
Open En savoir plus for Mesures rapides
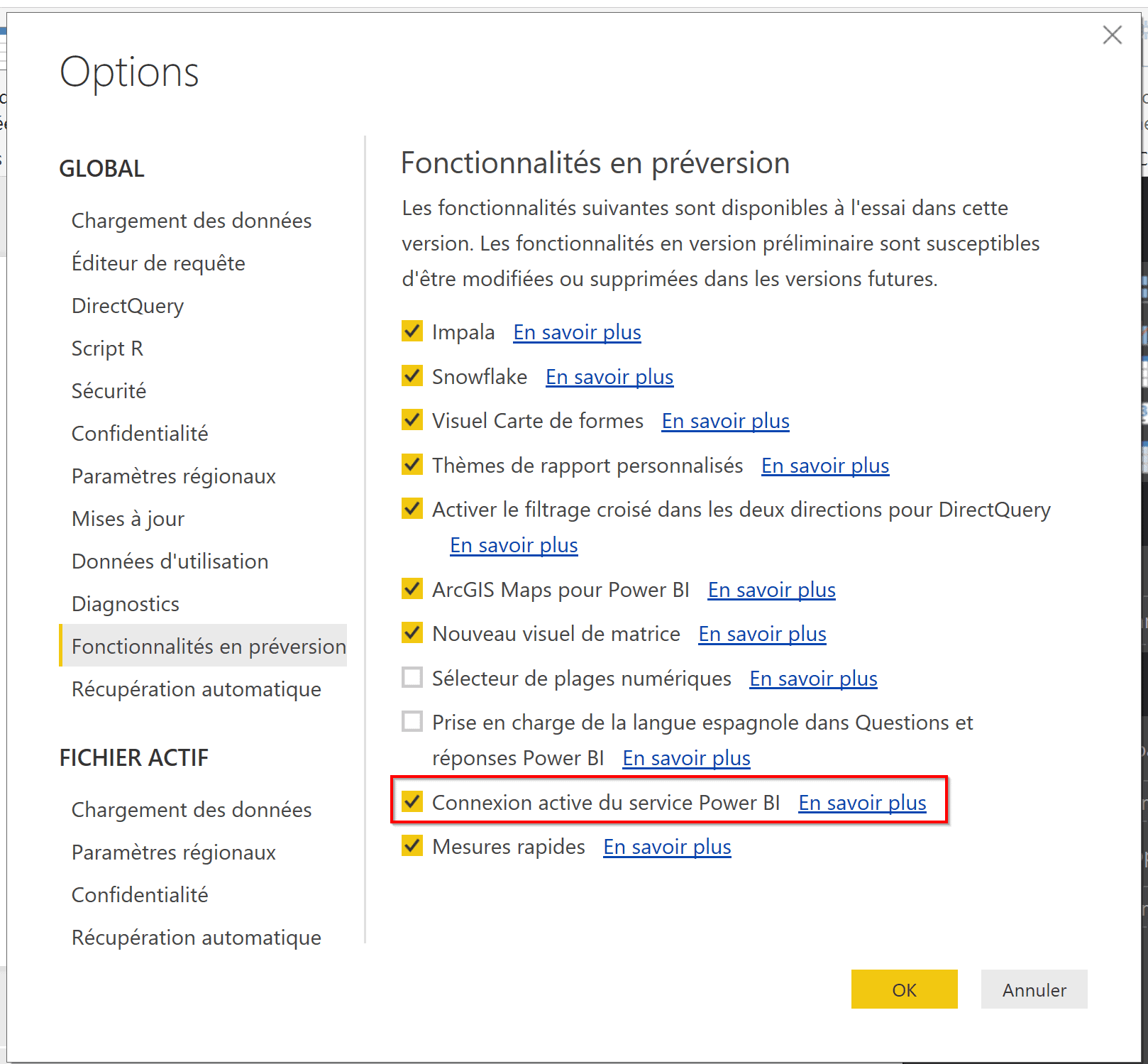coord(667,847)
